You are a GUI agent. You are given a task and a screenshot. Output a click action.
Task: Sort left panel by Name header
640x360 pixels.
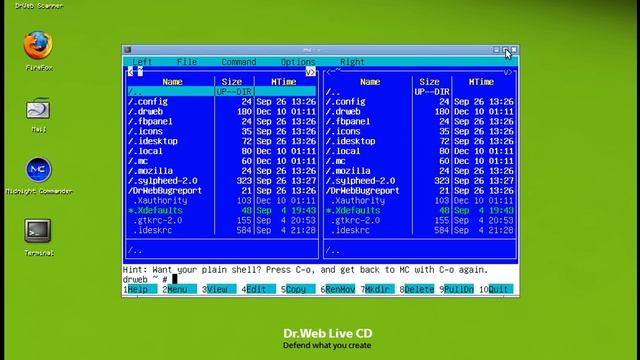(x=172, y=82)
